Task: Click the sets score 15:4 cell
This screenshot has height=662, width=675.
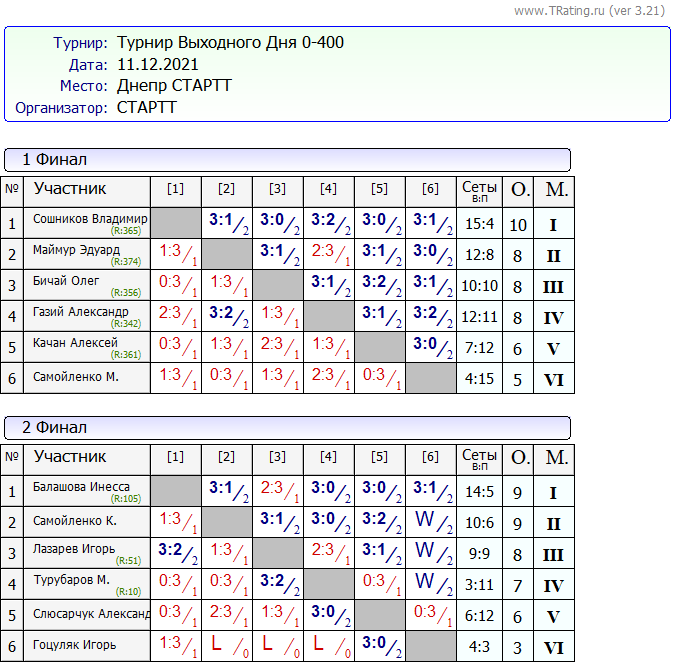Action: (x=478, y=225)
